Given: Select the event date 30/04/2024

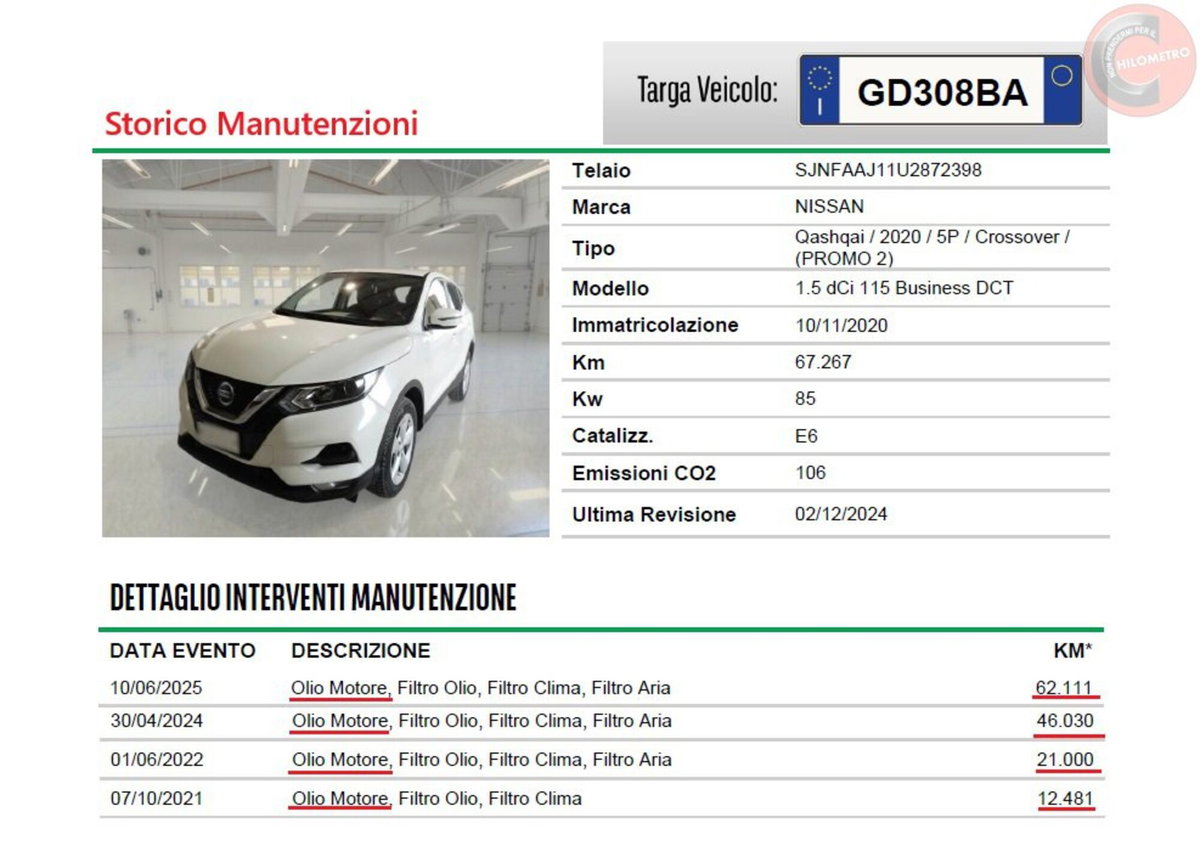Looking at the screenshot, I should tap(156, 721).
